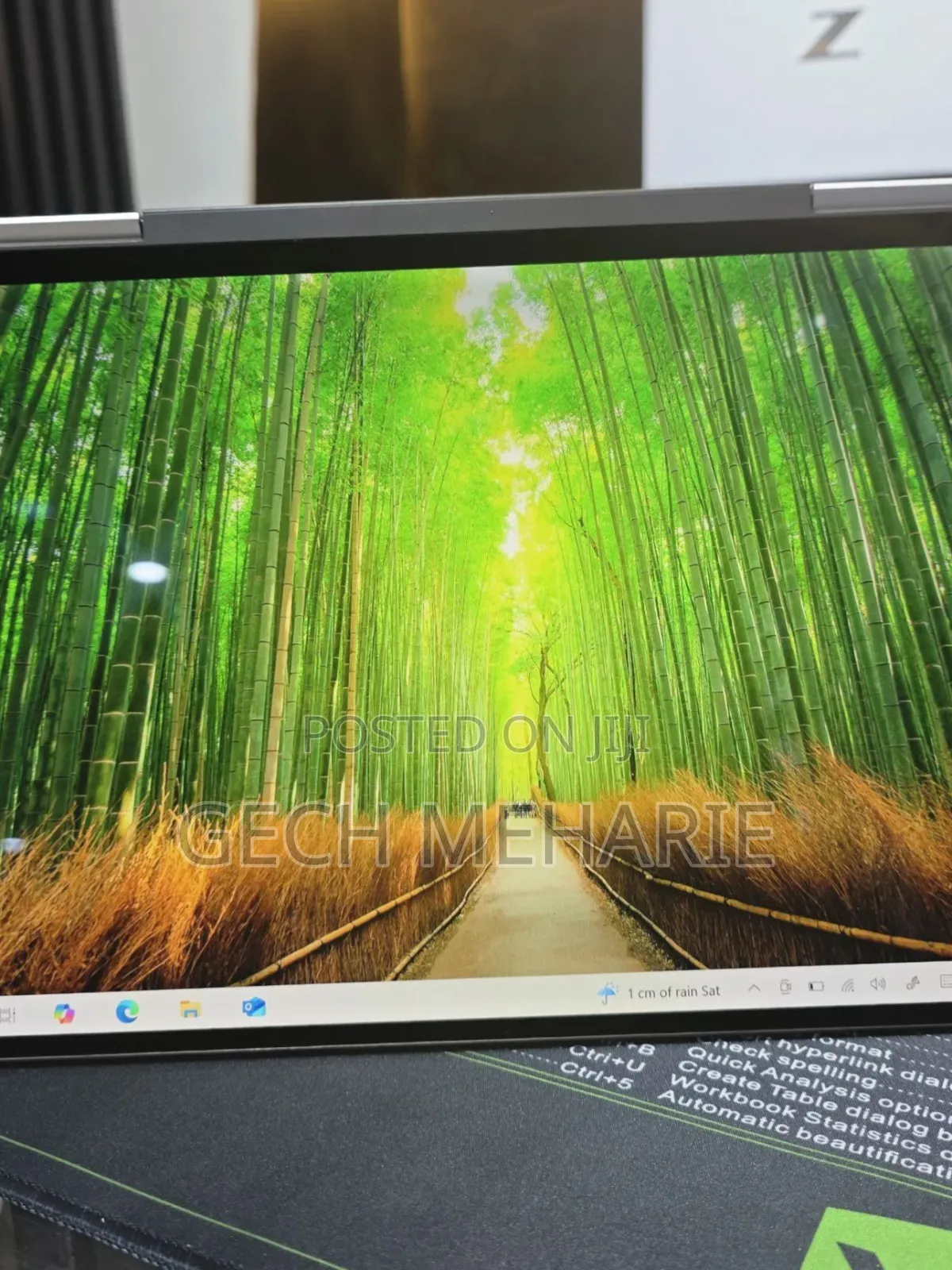Open File Explorer from the taskbar
The width and height of the screenshot is (952, 1270).
coord(190,1009)
